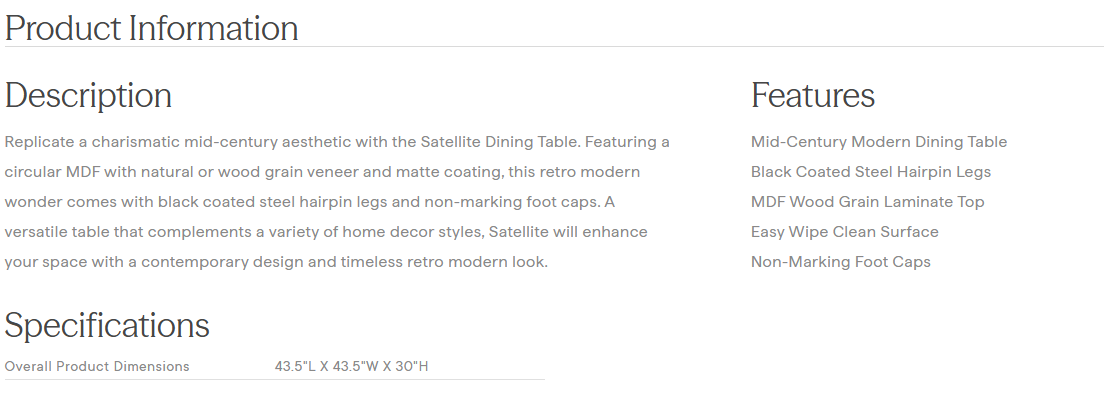Click the description line starting with "your space with"

pyautogui.click(x=276, y=262)
